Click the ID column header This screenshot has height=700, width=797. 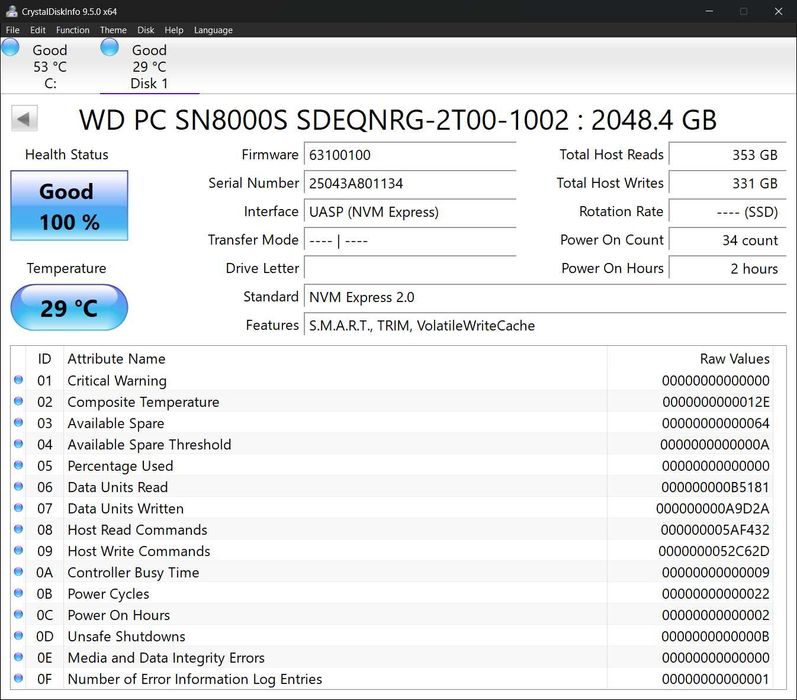click(x=44, y=359)
